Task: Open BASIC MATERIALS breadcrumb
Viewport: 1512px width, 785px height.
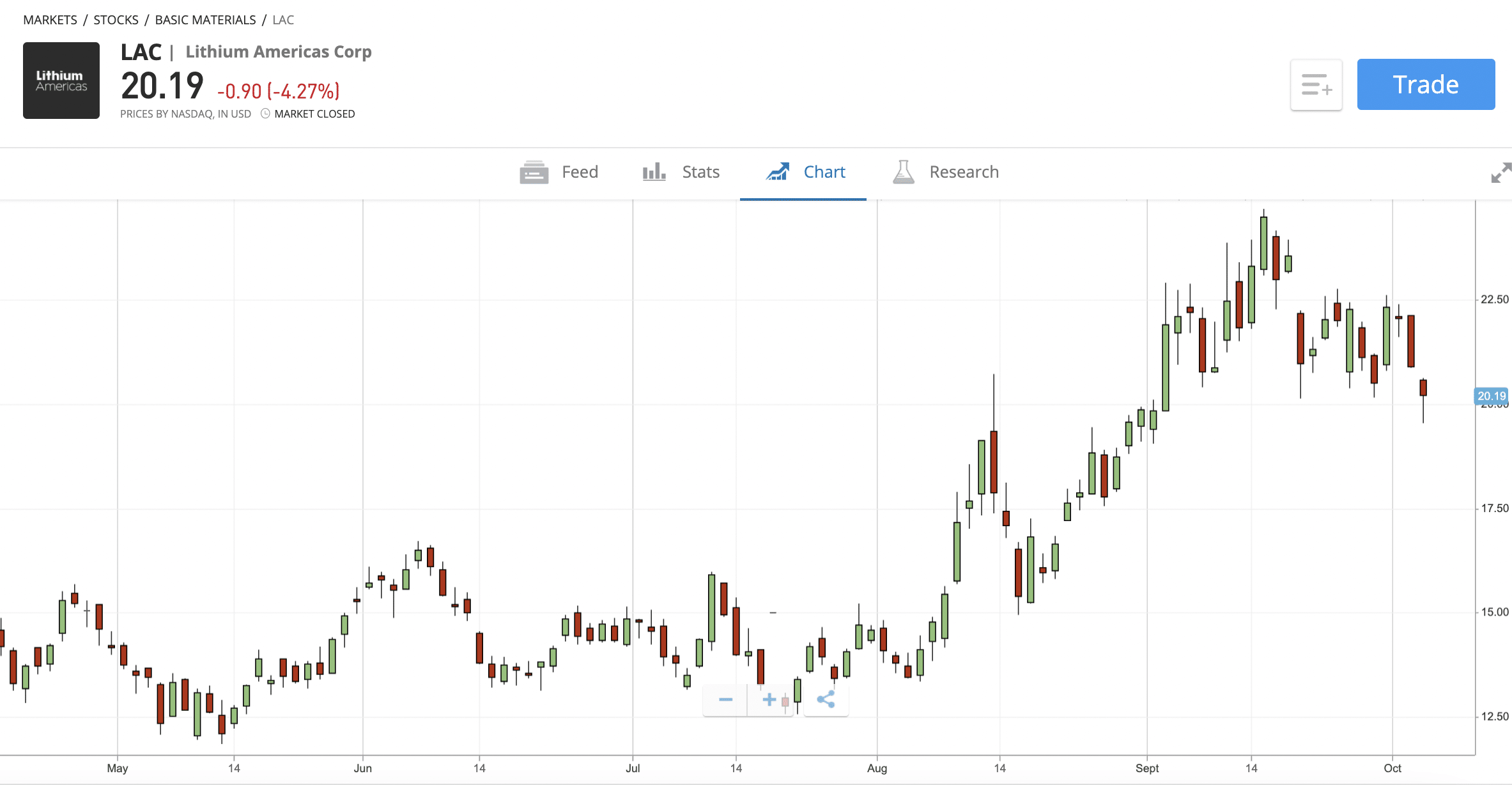Action: point(205,20)
